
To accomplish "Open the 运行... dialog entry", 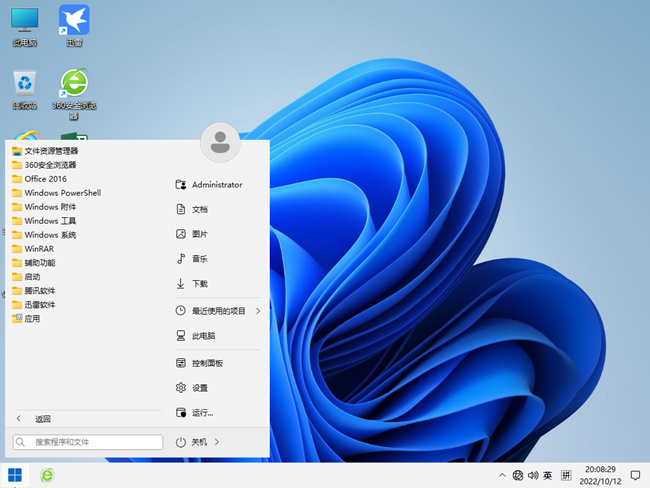I will coord(194,413).
